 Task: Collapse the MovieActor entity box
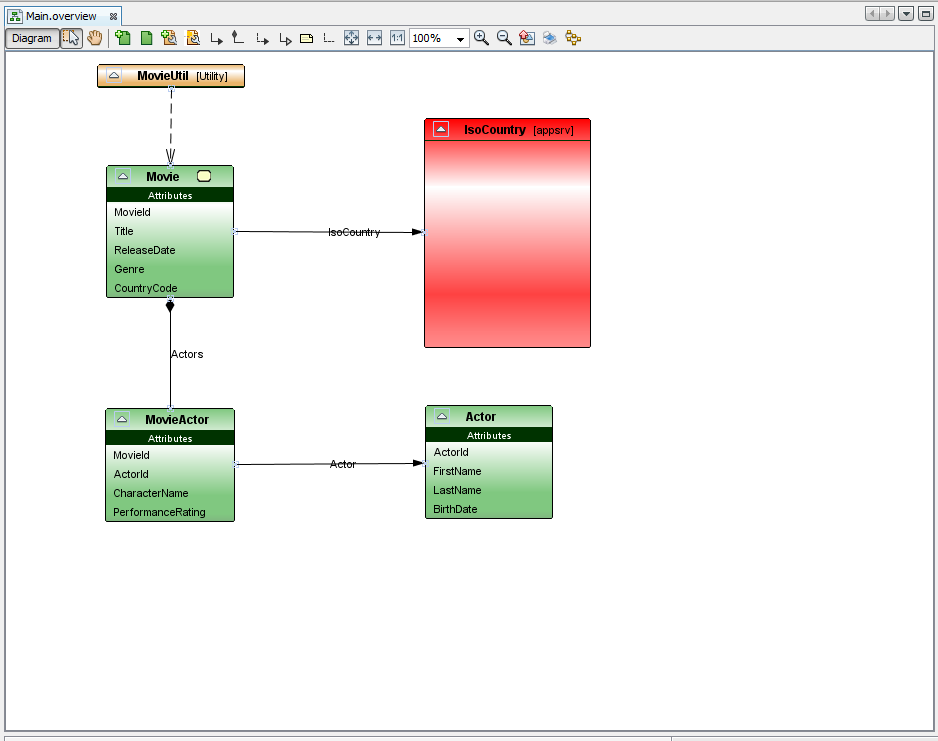coord(122,419)
